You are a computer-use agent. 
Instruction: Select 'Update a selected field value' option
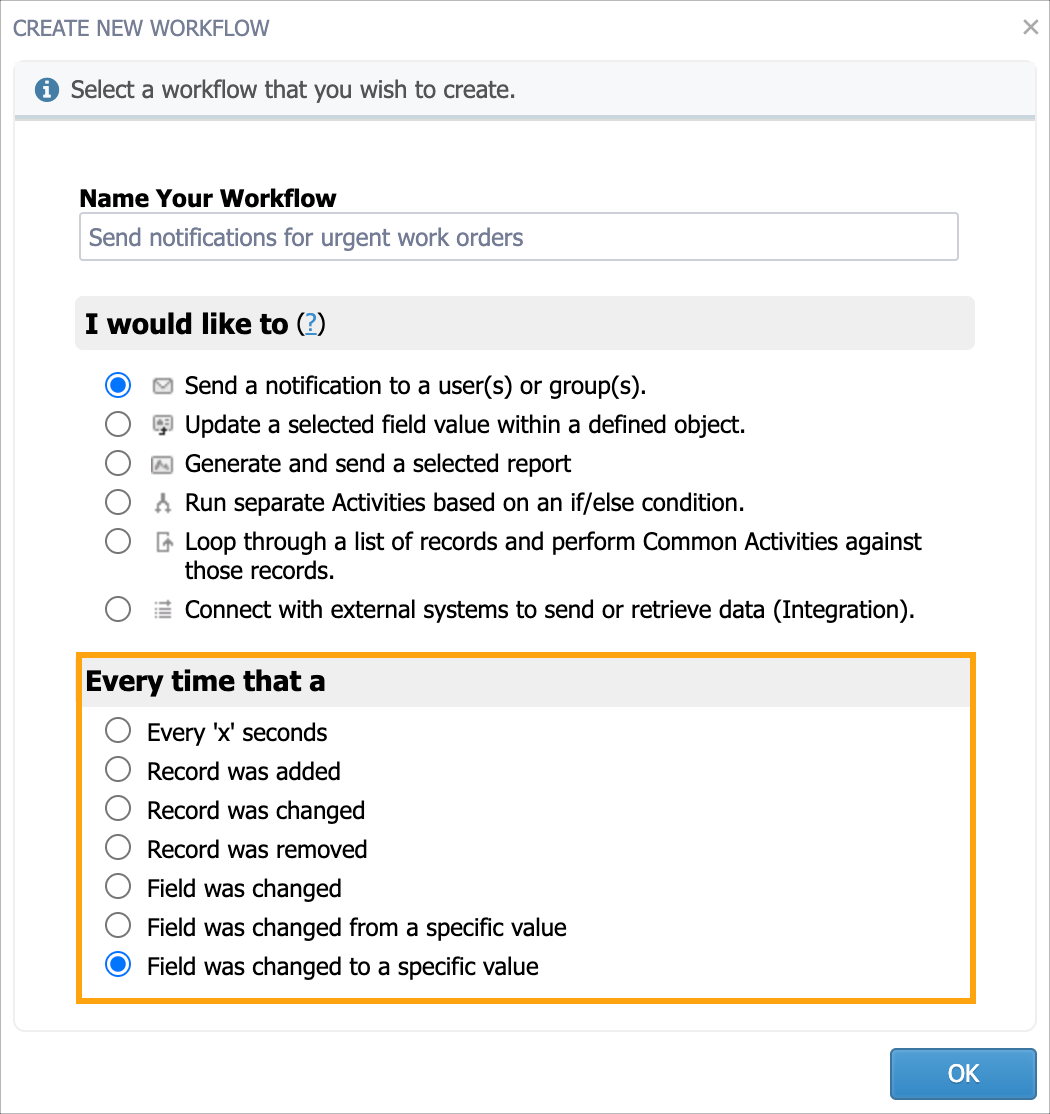tap(118, 424)
